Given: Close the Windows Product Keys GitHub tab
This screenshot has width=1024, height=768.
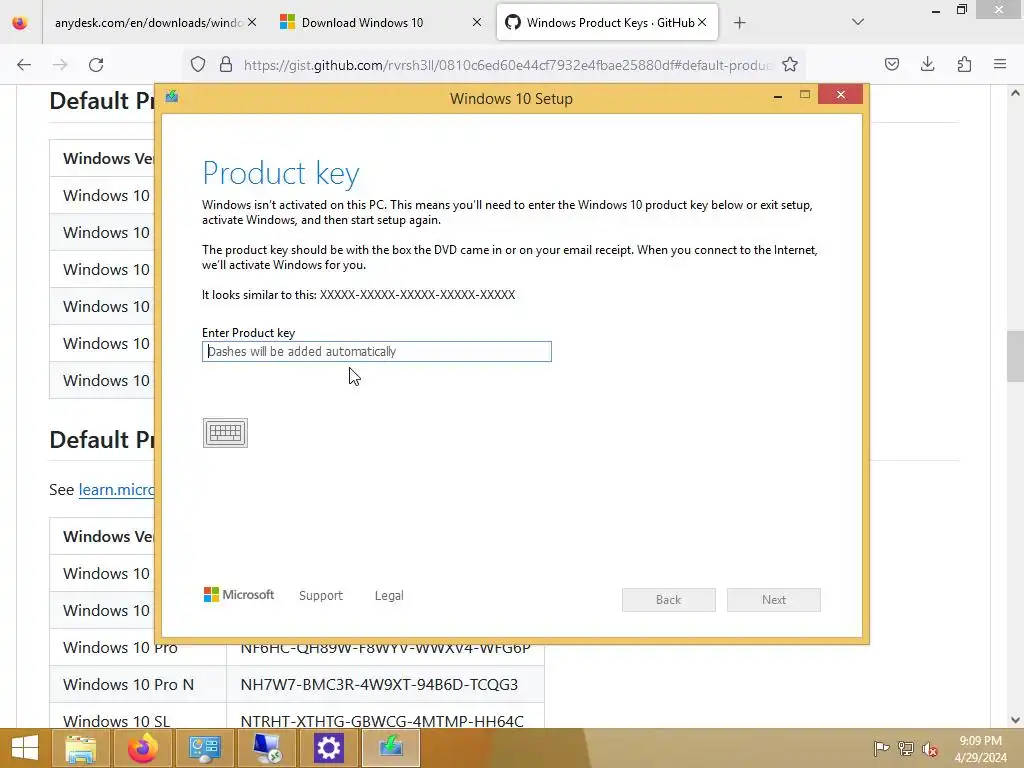Looking at the screenshot, I should tap(702, 22).
